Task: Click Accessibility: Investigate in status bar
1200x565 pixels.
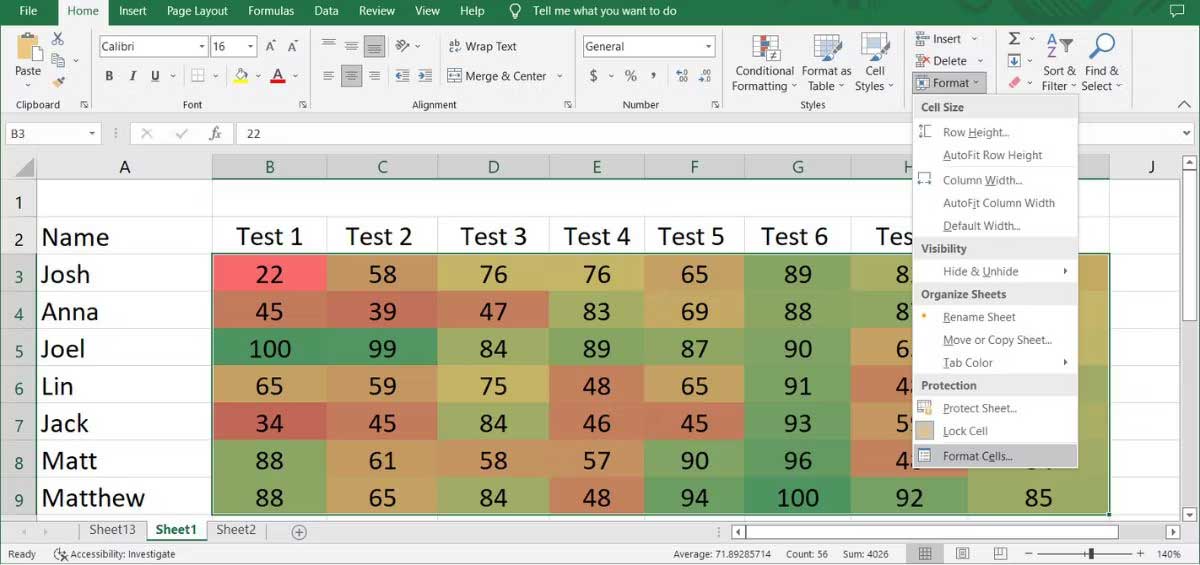Action: [115, 554]
